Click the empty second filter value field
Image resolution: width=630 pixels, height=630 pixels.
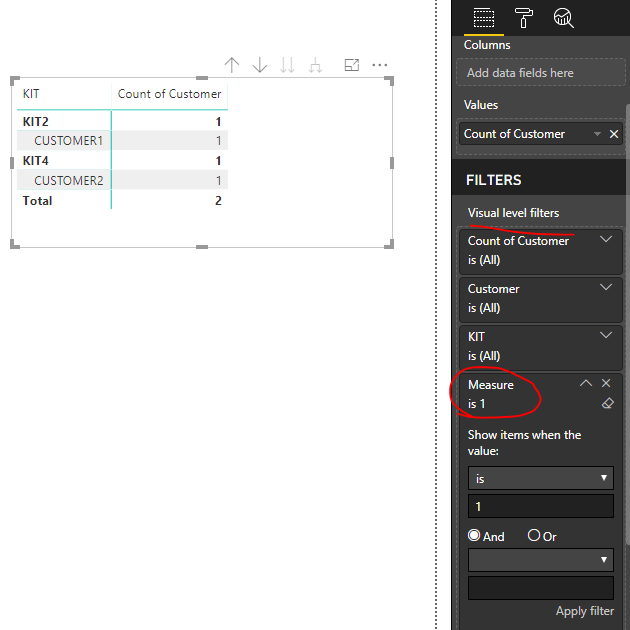(x=540, y=588)
